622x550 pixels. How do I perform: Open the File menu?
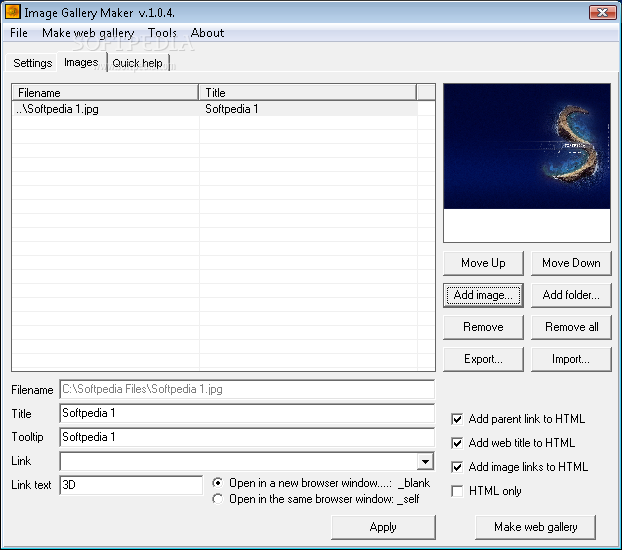(x=19, y=33)
